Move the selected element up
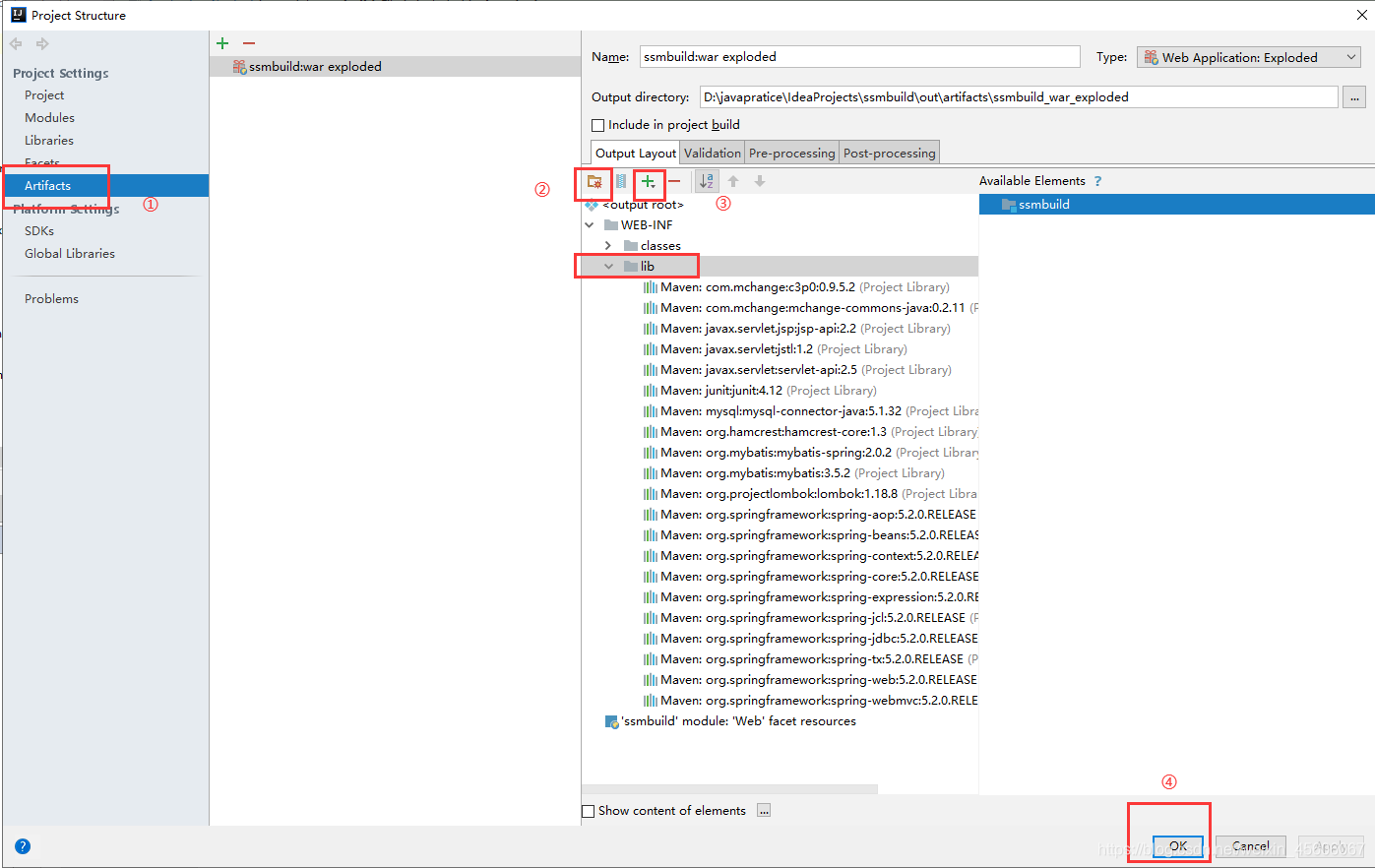1375x868 pixels. (x=733, y=181)
